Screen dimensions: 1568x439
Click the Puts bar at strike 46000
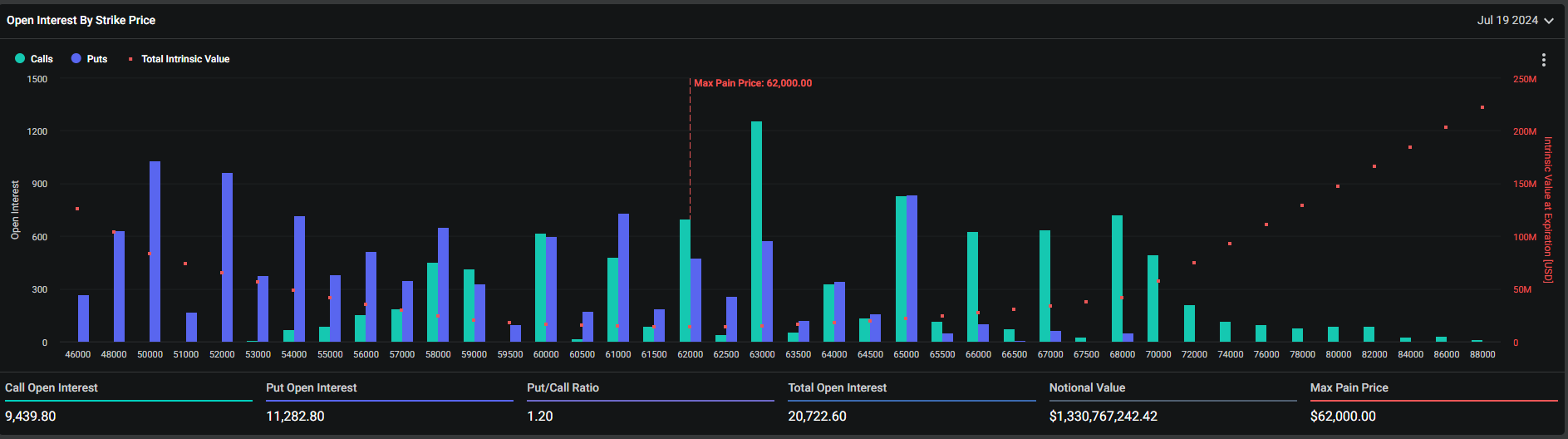point(83,318)
